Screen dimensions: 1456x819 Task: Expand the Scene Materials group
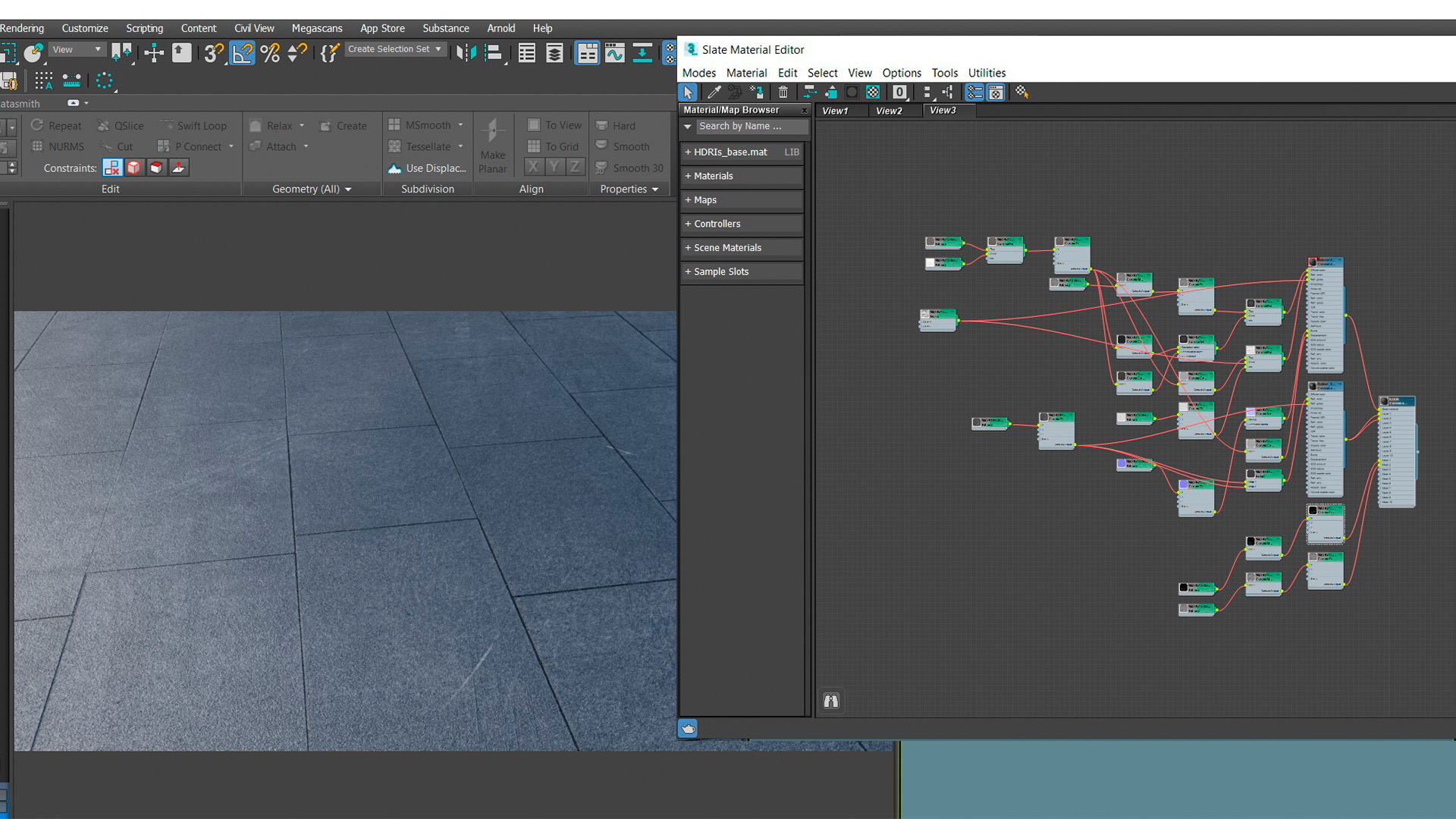click(726, 248)
